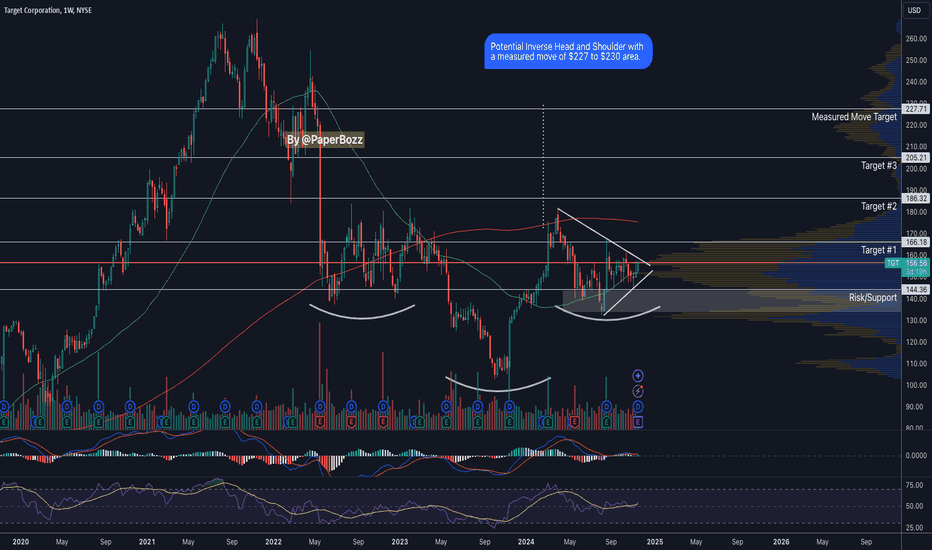Click the dividend D marker above the purple E
Screen dimensions: 932x550
[638, 407]
